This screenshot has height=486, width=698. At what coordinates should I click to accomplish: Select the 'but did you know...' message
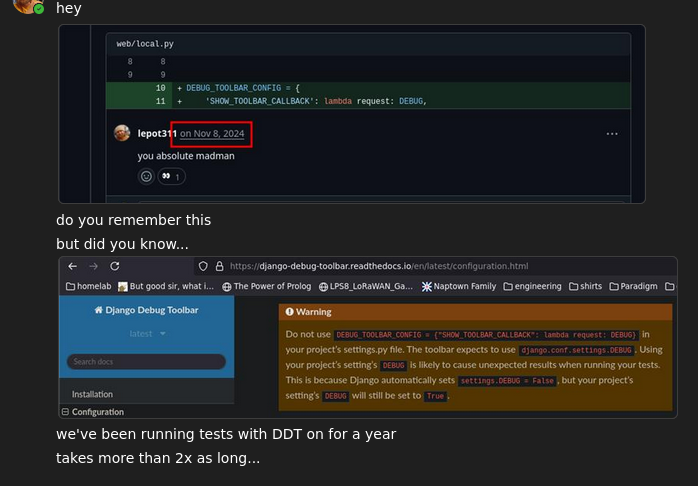122,244
